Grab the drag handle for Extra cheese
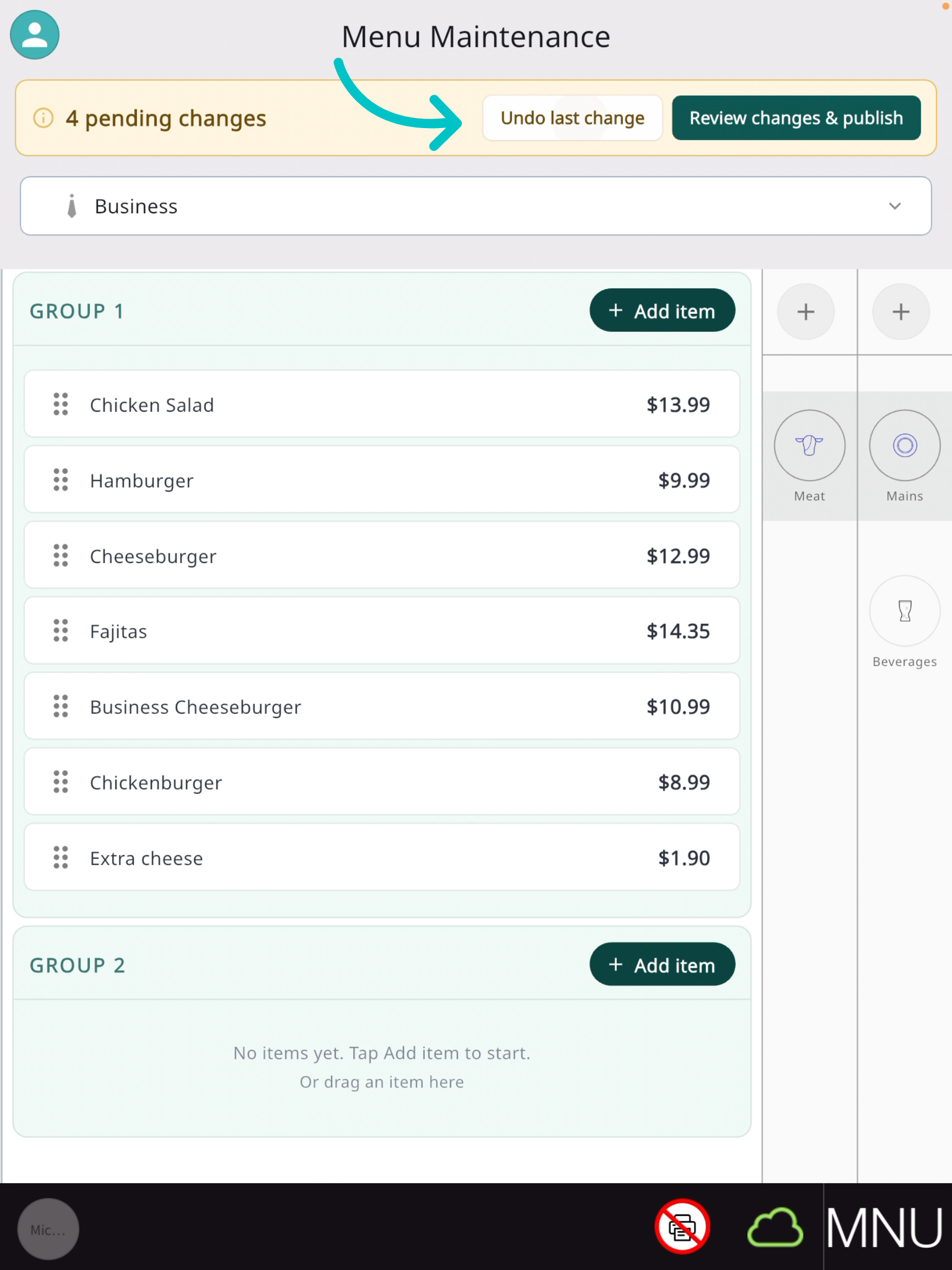 tap(61, 858)
